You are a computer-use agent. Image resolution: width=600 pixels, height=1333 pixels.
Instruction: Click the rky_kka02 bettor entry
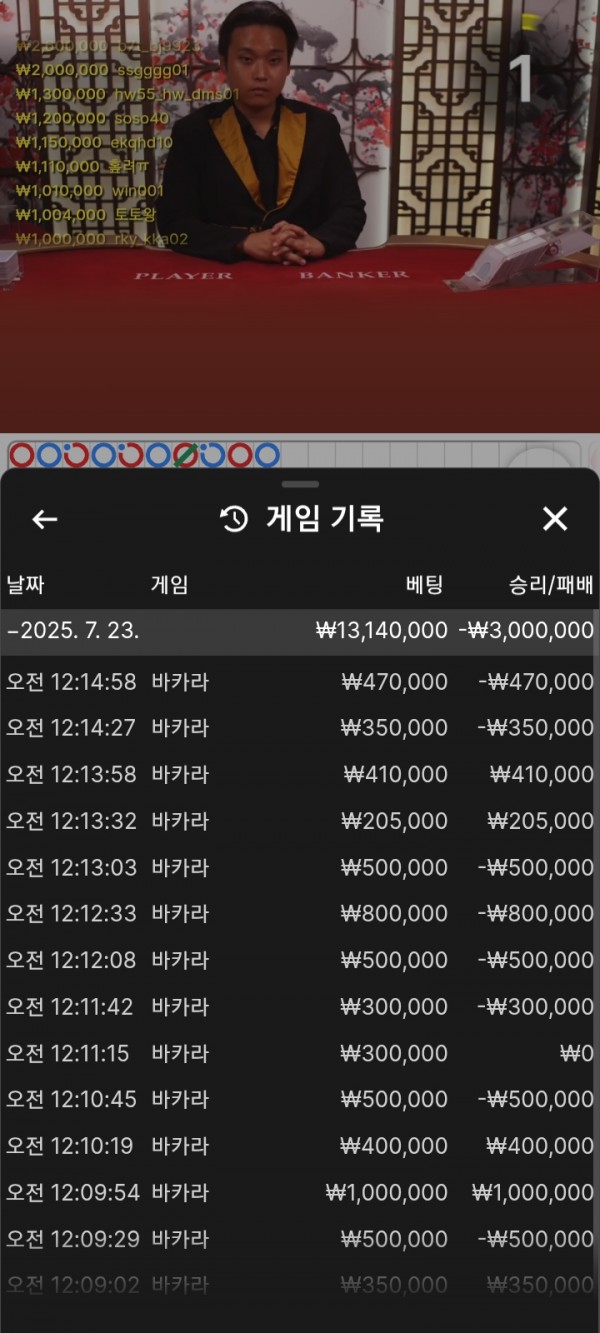[102, 239]
